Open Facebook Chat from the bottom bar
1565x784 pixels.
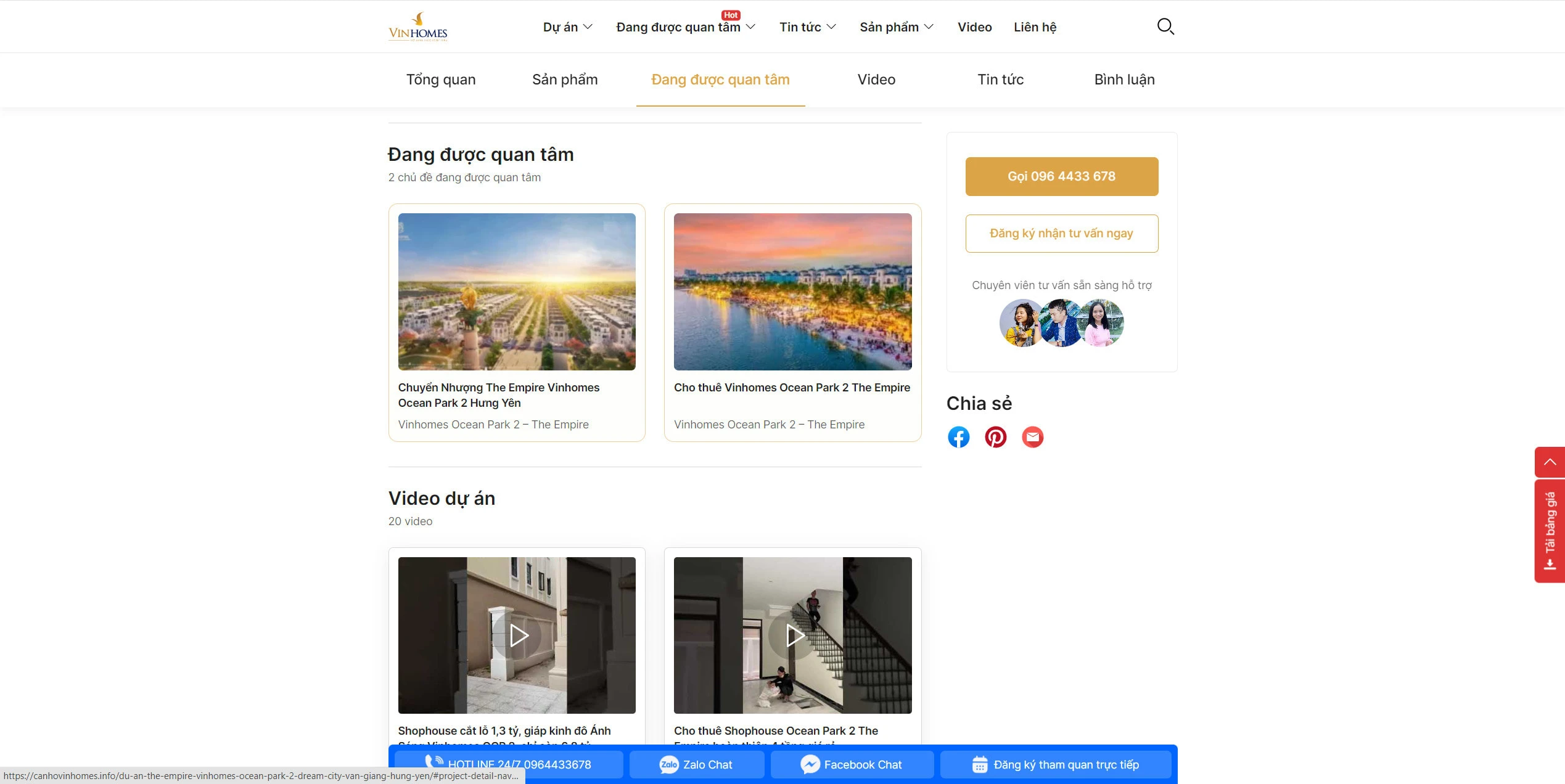pyautogui.click(x=852, y=764)
